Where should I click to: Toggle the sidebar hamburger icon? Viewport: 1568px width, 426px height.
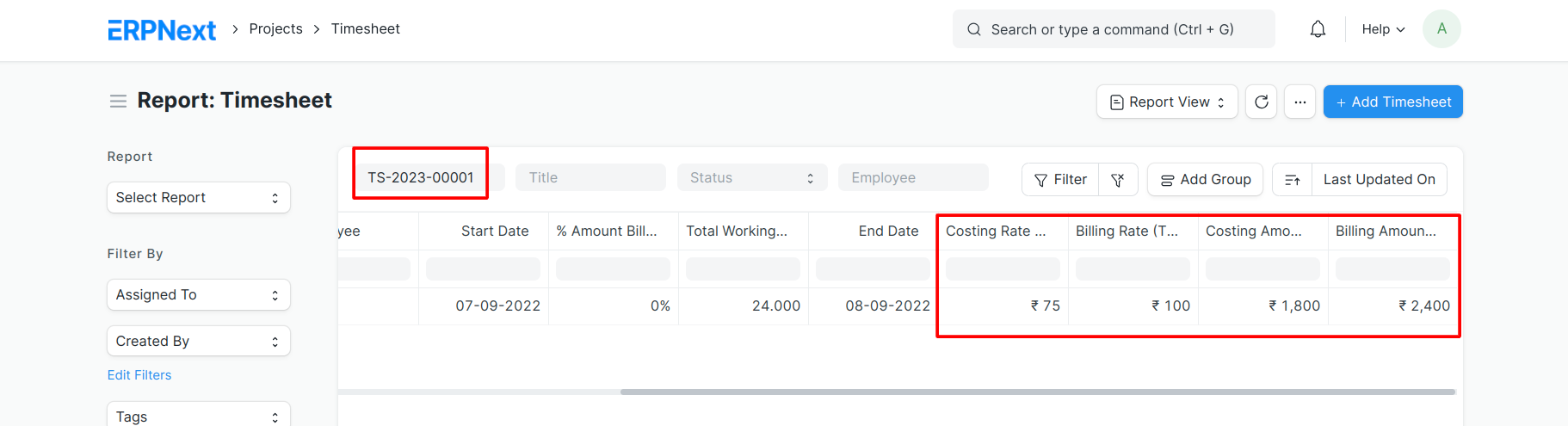click(119, 102)
